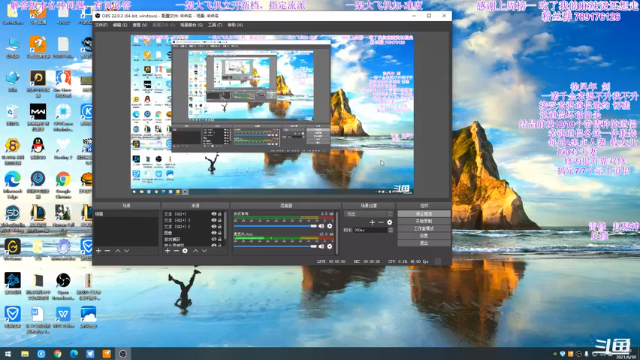This screenshot has width=640, height=360.
Task: Open the scene transition type dropdown
Action: (x=369, y=214)
